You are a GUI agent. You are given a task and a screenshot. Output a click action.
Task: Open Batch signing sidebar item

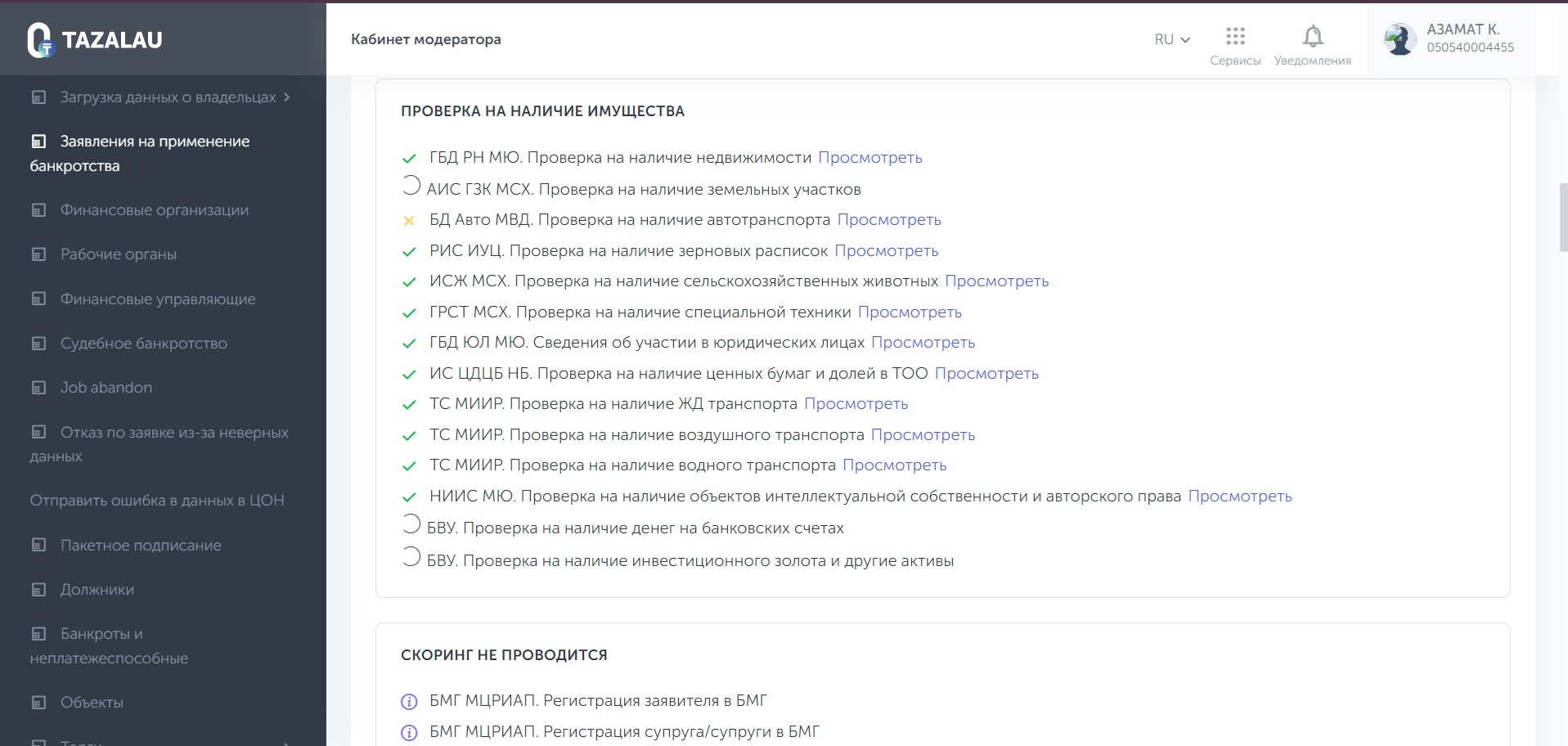tap(140, 546)
